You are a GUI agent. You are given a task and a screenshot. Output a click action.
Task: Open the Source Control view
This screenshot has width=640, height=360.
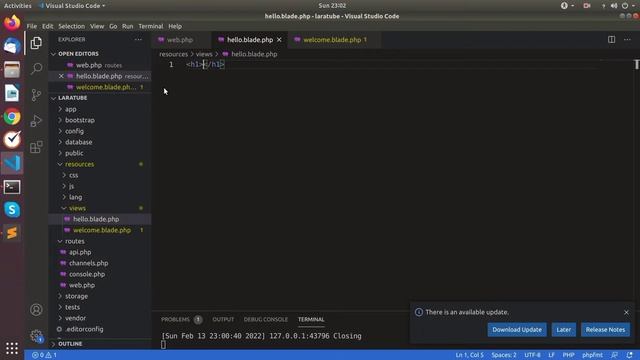tap(36, 95)
